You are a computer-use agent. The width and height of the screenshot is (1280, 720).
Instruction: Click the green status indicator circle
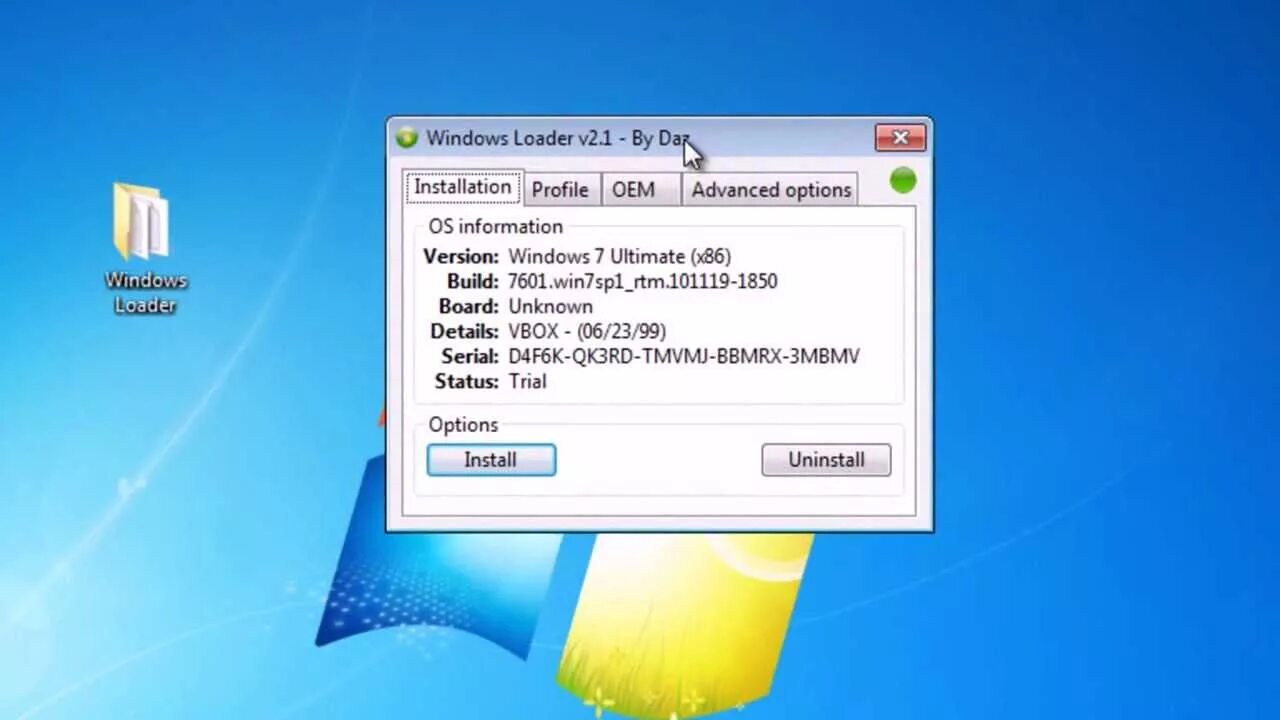(x=903, y=181)
